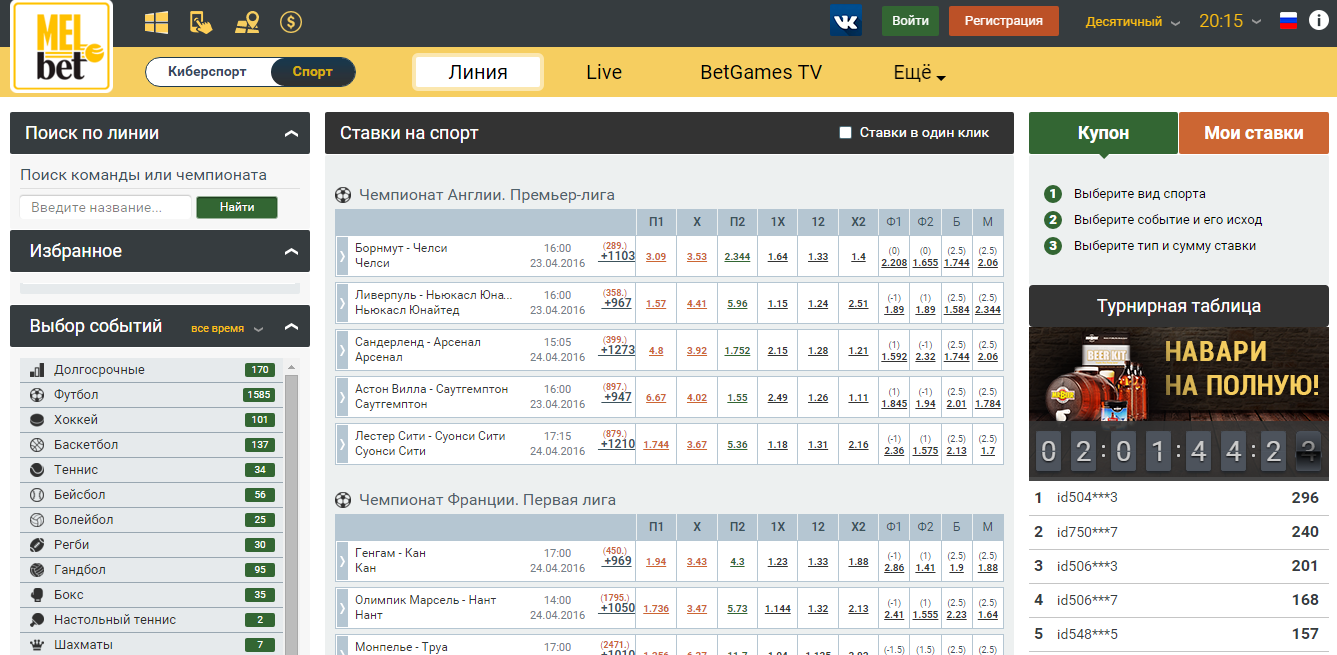The width and height of the screenshot is (1337, 655).
Task: Expand the Борнмут - Челси match row
Action: click(x=342, y=256)
